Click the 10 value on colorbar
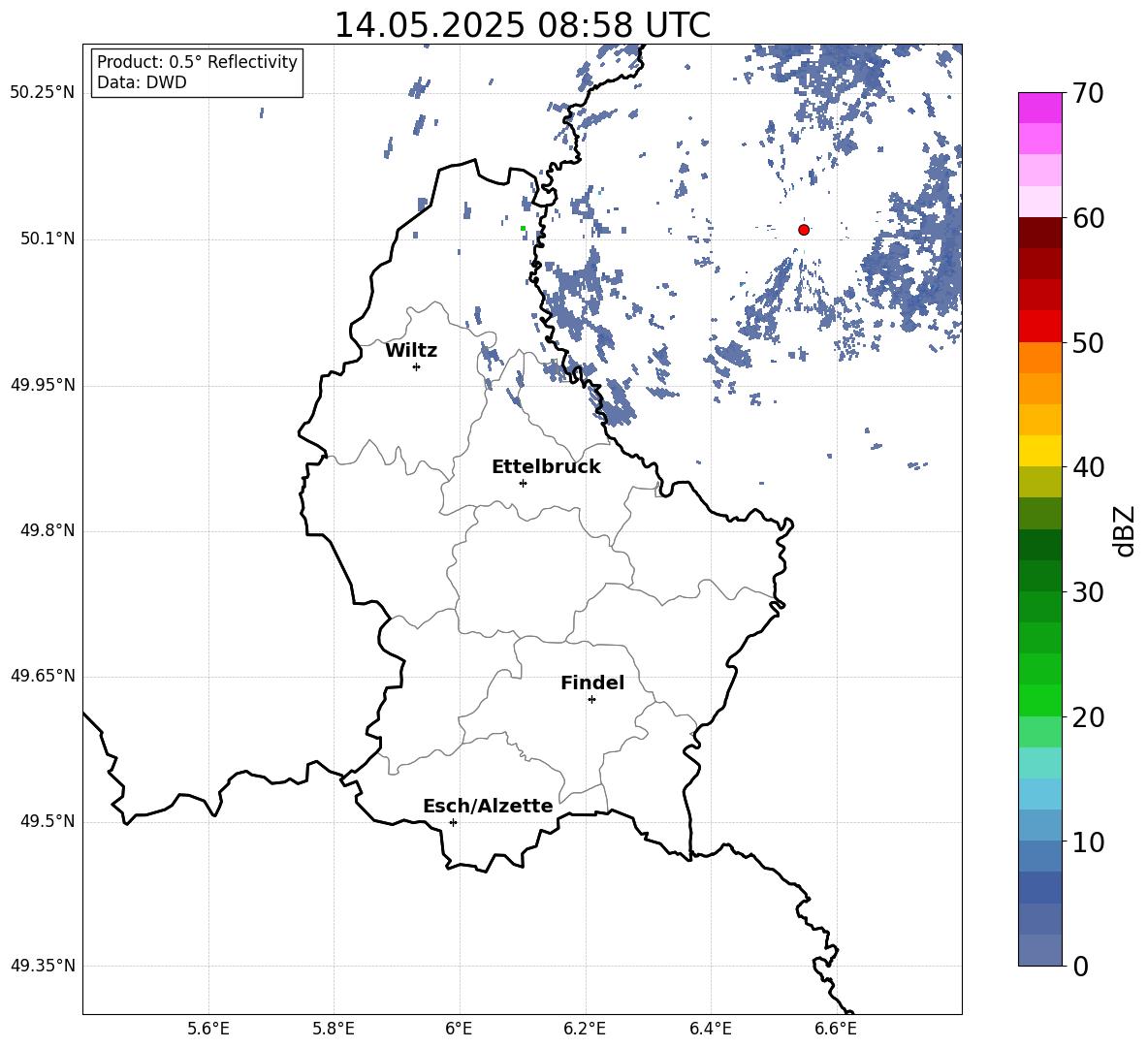Image resolution: width=1148 pixels, height=1048 pixels. (x=1088, y=842)
